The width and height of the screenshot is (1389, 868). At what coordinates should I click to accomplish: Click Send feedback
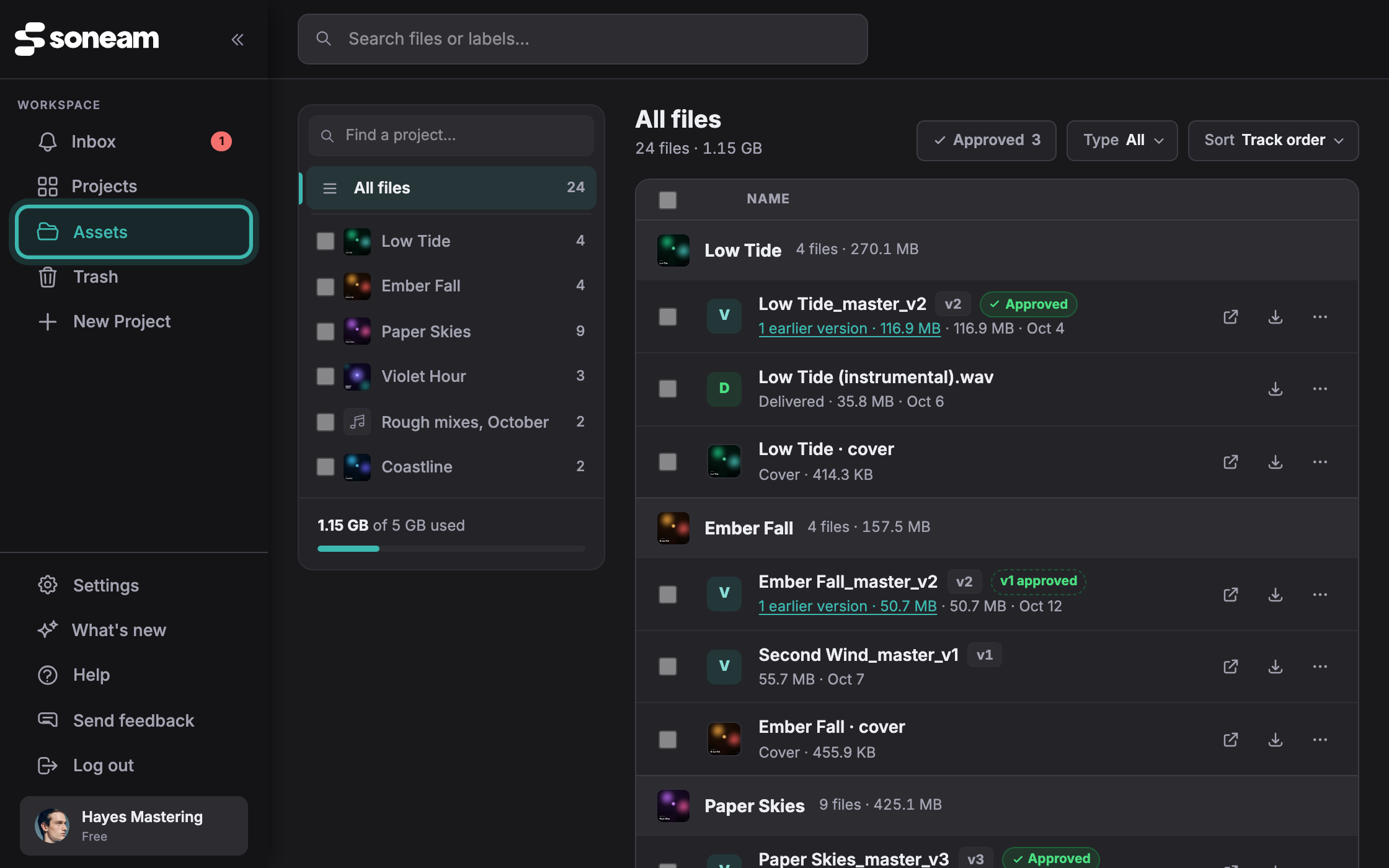point(134,720)
